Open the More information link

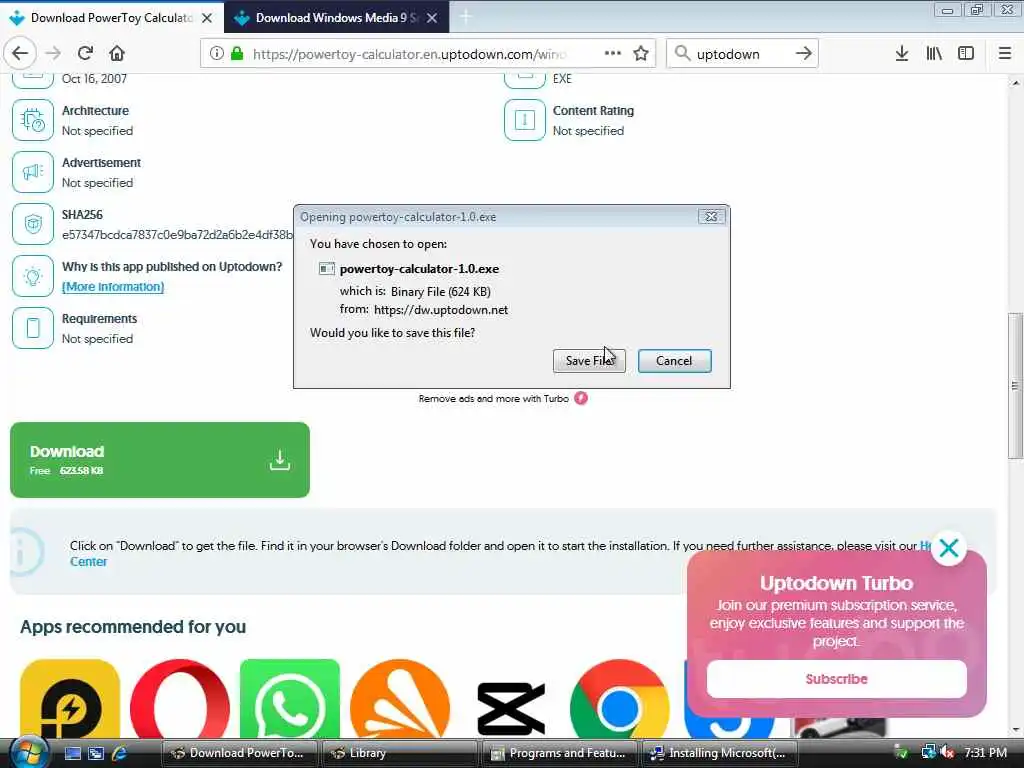tap(113, 287)
